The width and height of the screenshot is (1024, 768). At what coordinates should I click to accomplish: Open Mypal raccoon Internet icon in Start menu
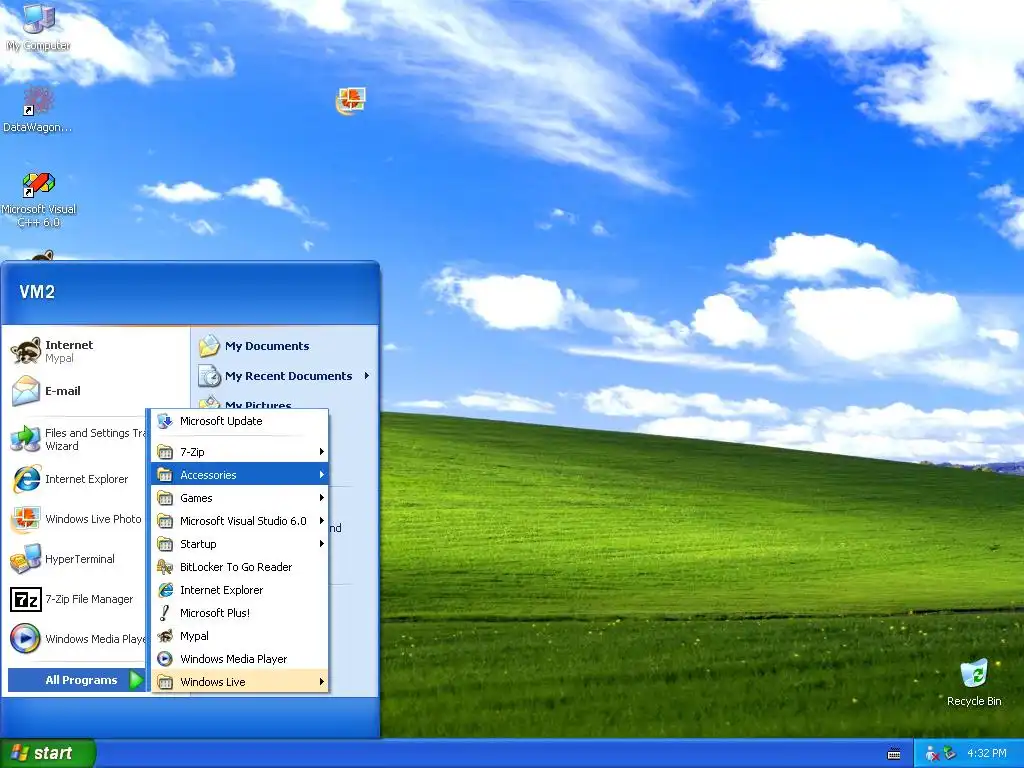26,351
